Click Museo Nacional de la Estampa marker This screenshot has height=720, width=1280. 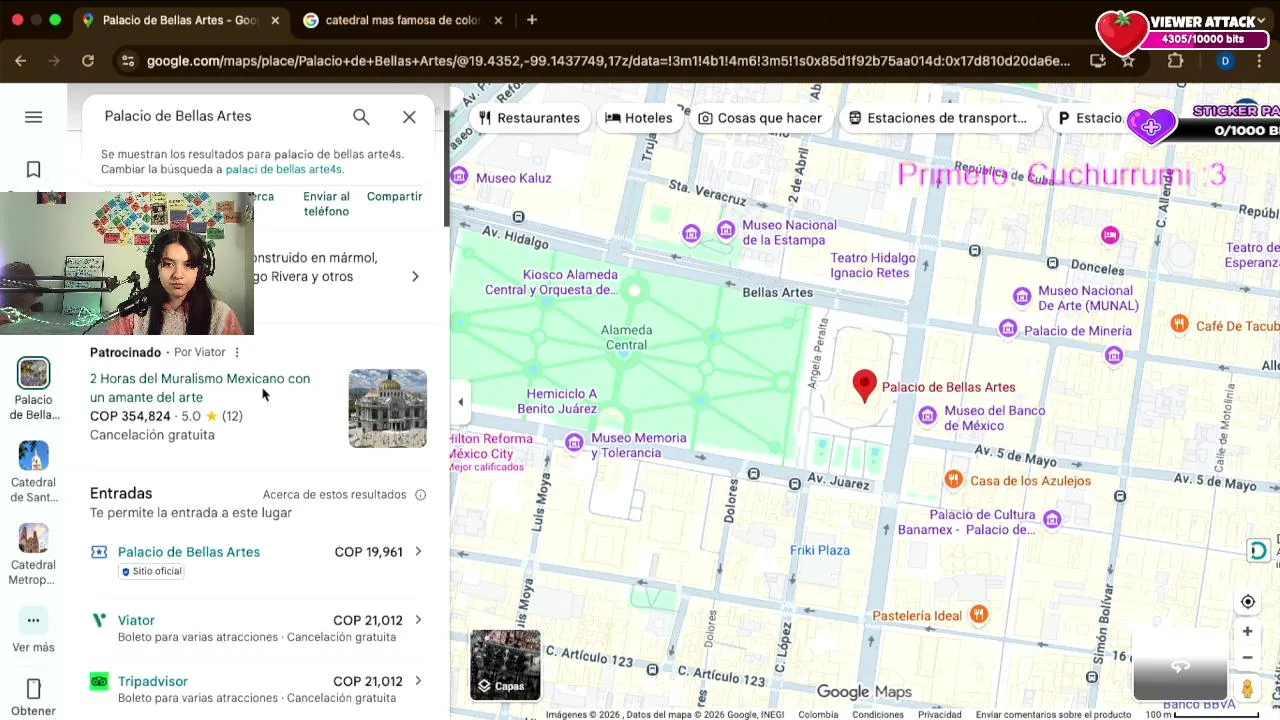tap(727, 230)
